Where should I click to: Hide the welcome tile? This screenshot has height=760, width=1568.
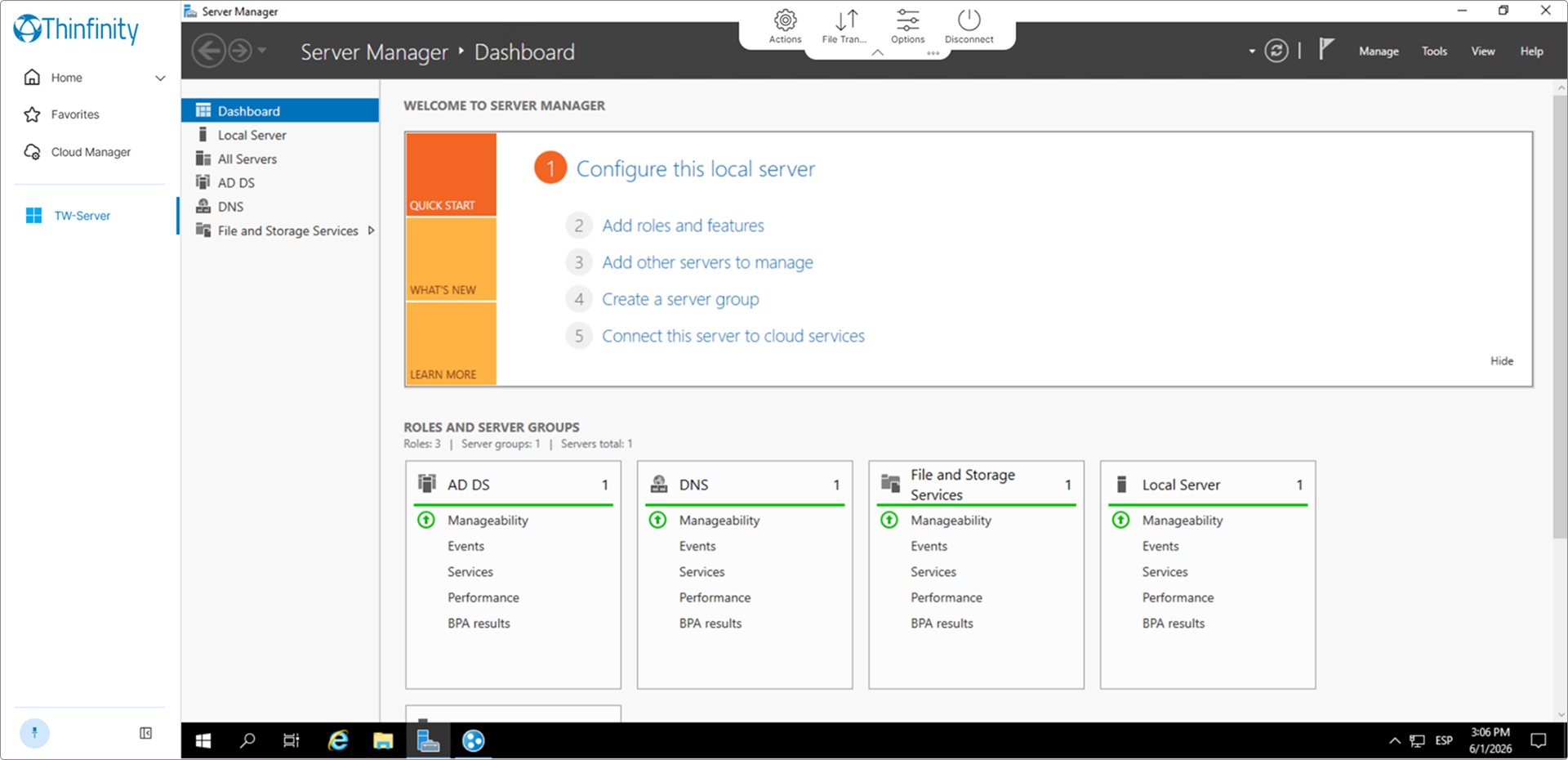1502,360
